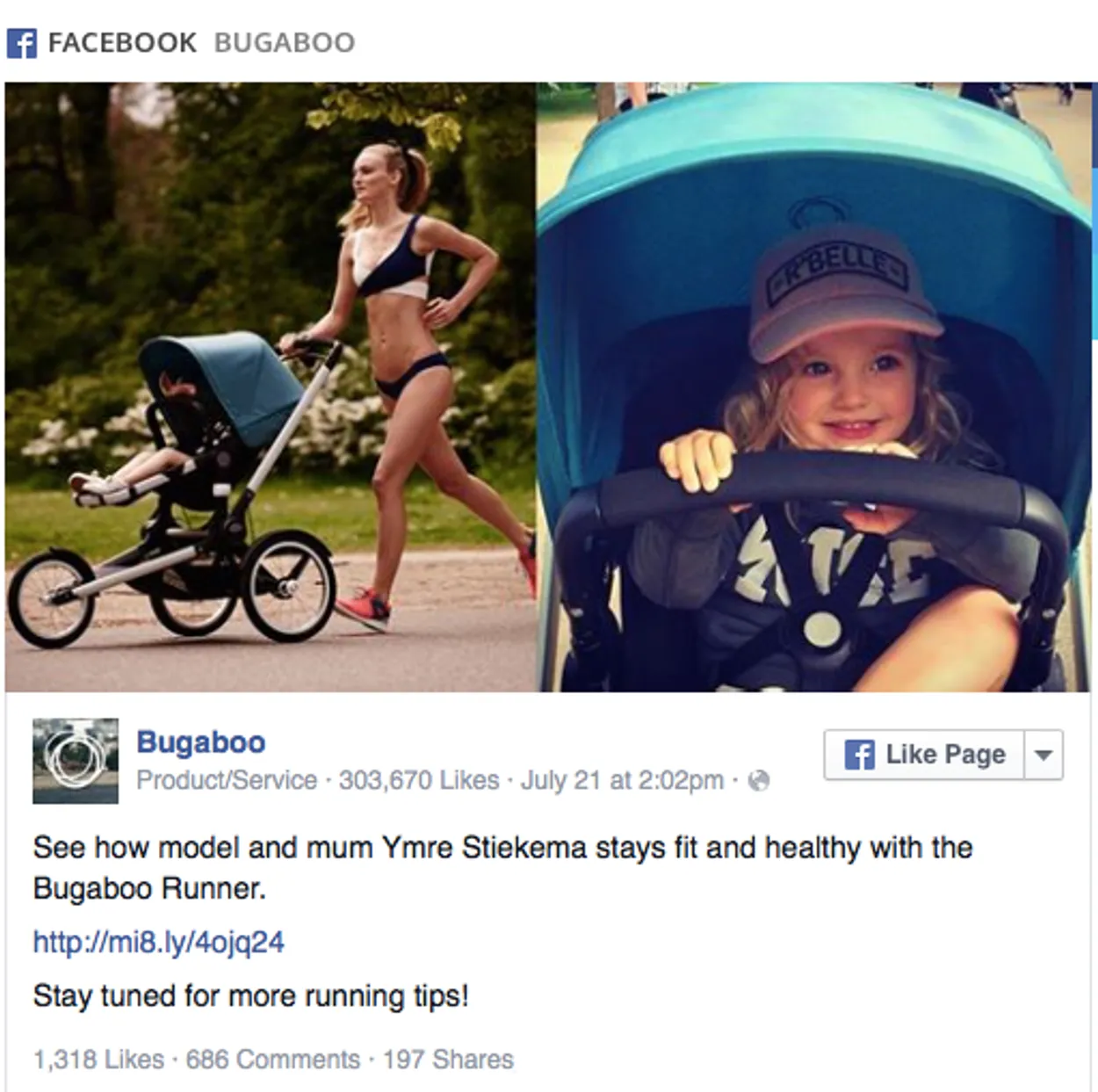Click the globe public audience icon
Image resolution: width=1098 pixels, height=1092 pixels.
click(x=759, y=780)
